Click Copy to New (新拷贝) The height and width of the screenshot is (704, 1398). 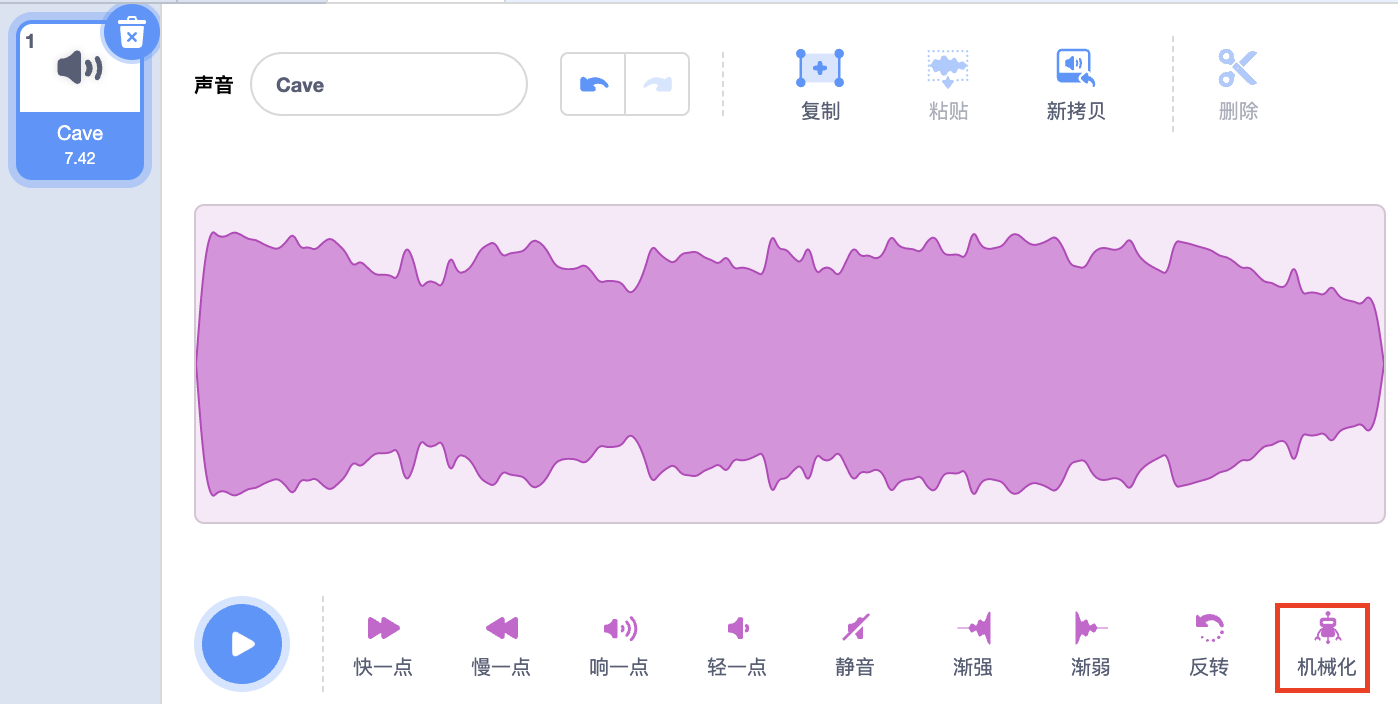point(1075,69)
